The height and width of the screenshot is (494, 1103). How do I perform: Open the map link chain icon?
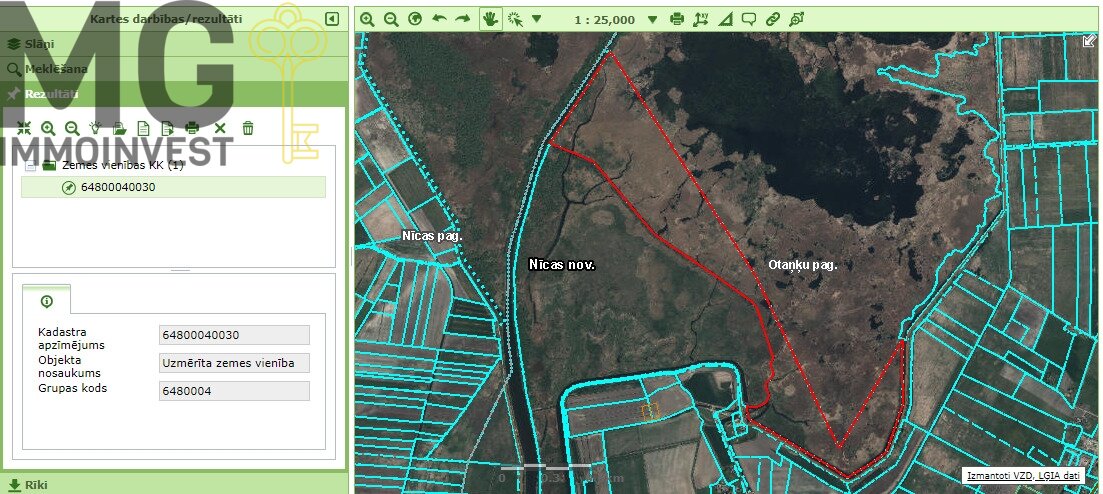(x=772, y=19)
